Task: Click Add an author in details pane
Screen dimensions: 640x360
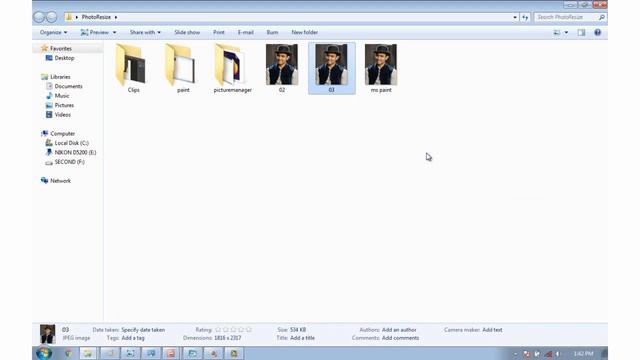Action: (399, 330)
